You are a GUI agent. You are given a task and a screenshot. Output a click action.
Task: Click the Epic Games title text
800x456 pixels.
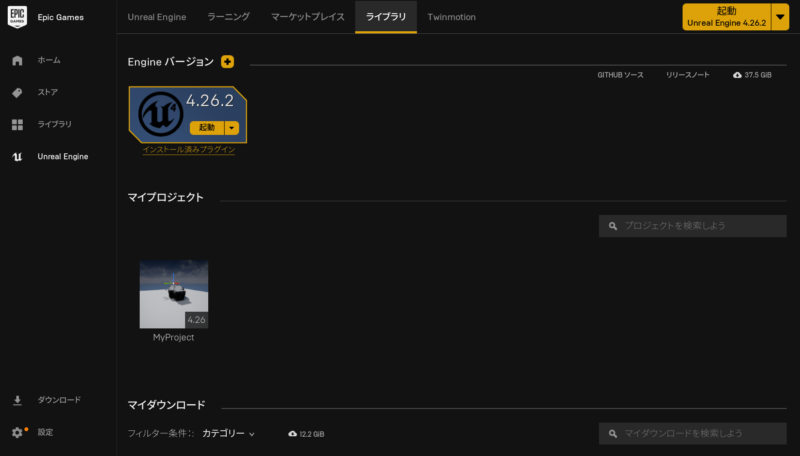(x=60, y=17)
